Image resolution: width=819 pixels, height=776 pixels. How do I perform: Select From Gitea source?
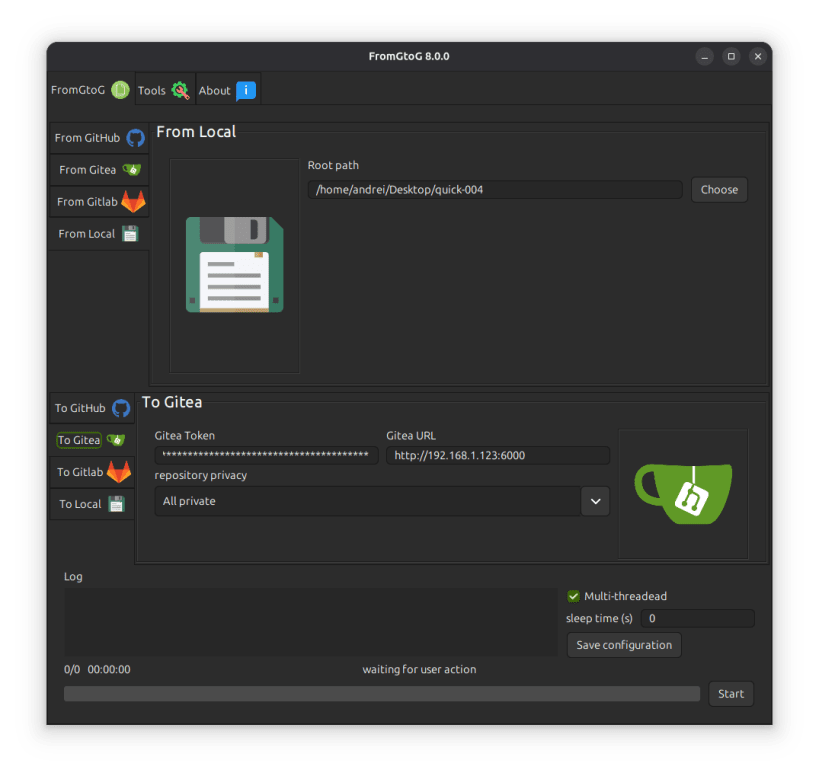click(x=99, y=170)
